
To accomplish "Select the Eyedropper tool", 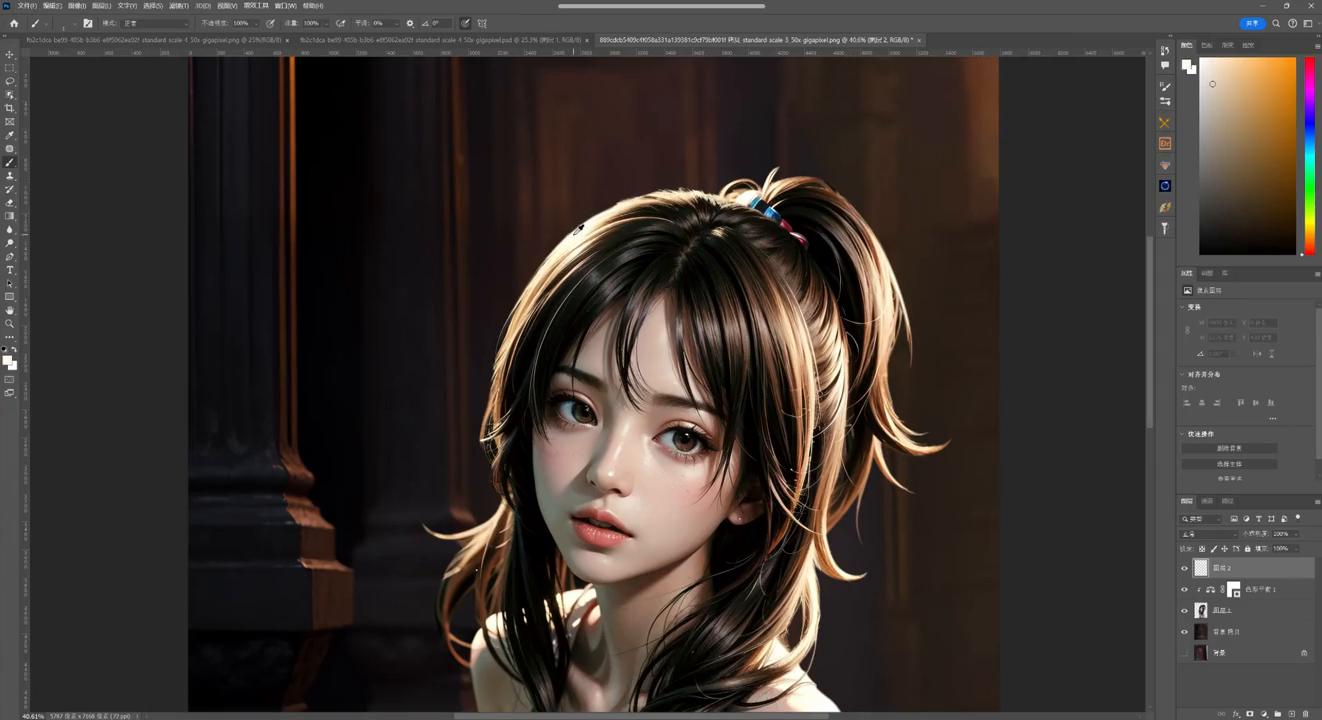I will [x=10, y=136].
